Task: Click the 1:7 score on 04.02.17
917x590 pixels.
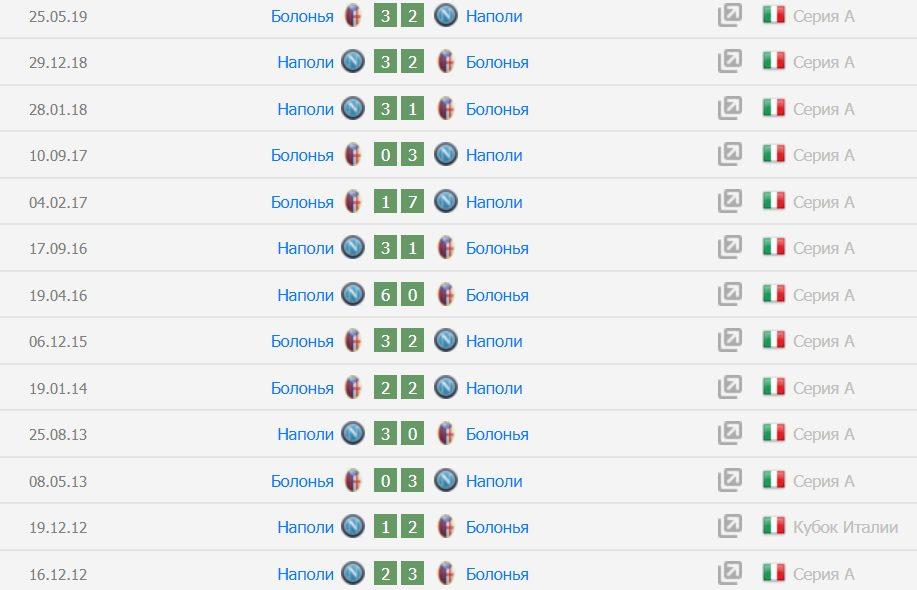Action: tap(399, 202)
